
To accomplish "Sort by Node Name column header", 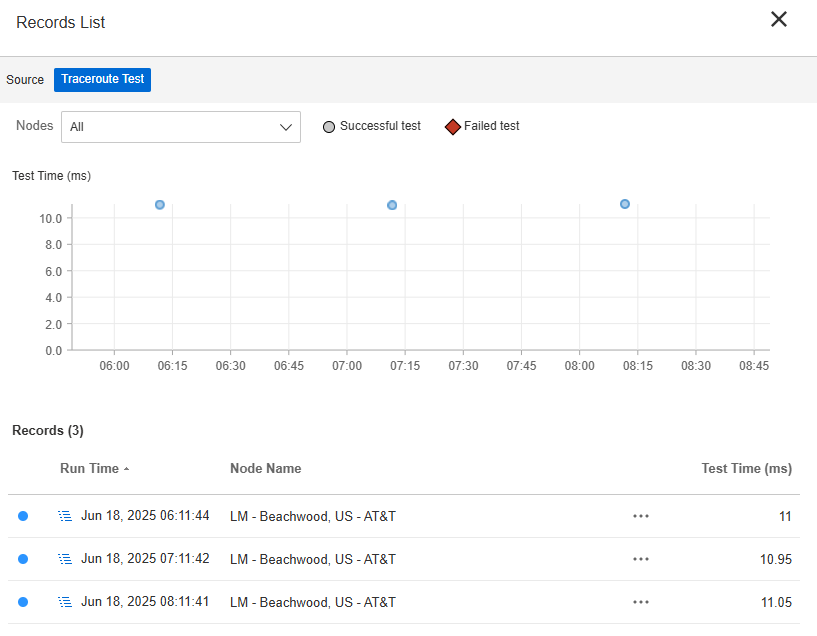I will 265,468.
